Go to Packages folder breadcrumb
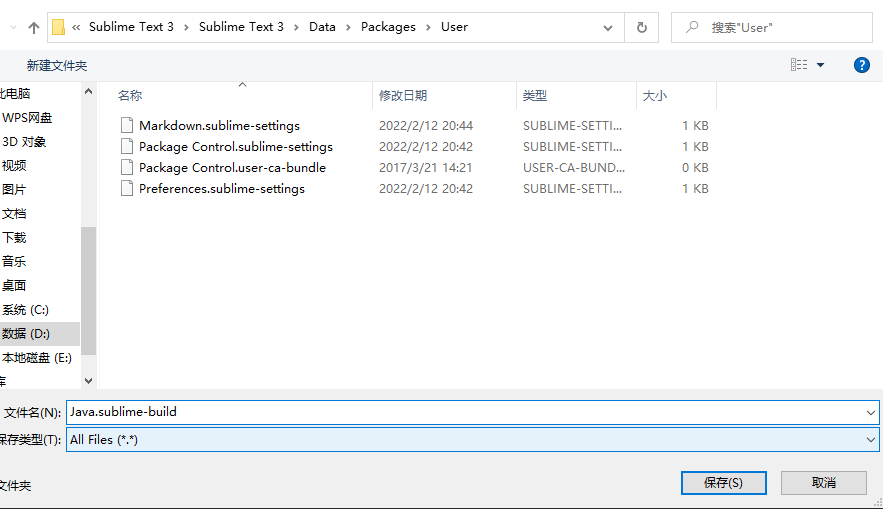Screen dimensions: 883x509 (x=388, y=27)
